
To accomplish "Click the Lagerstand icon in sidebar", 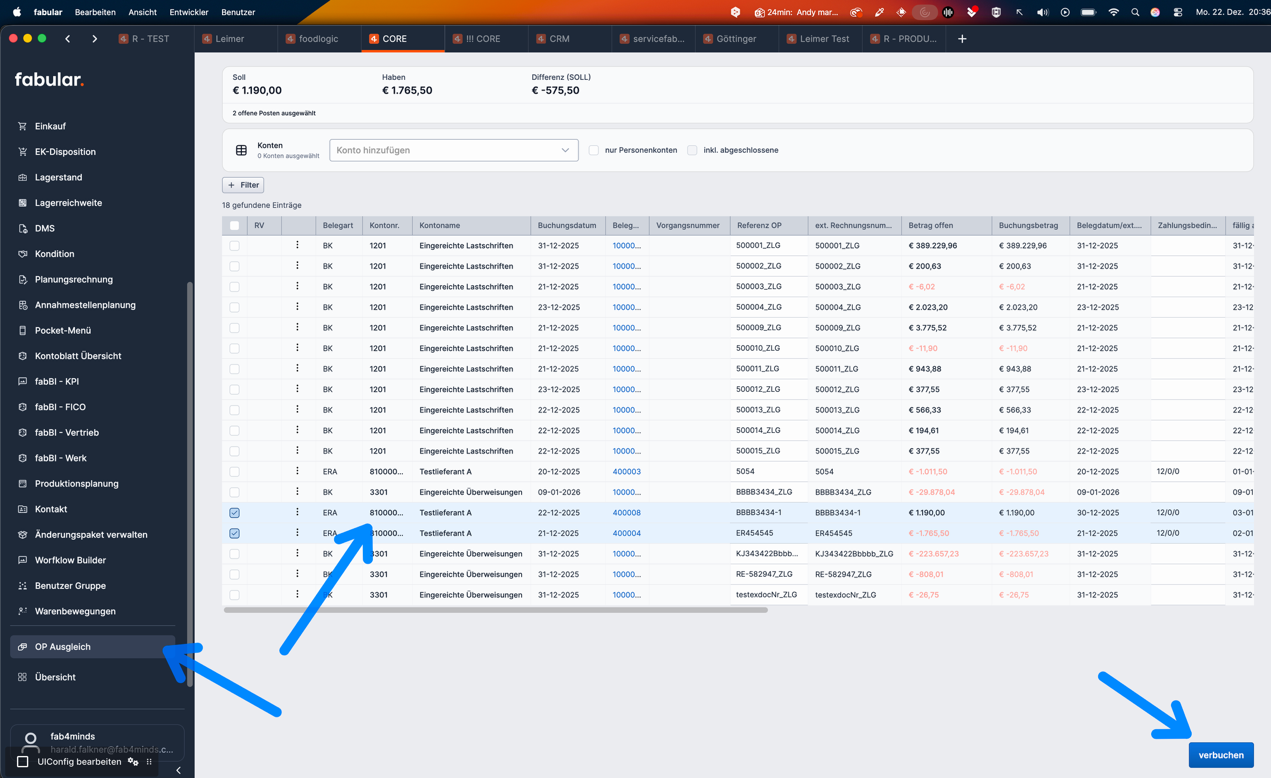I will tap(23, 177).
